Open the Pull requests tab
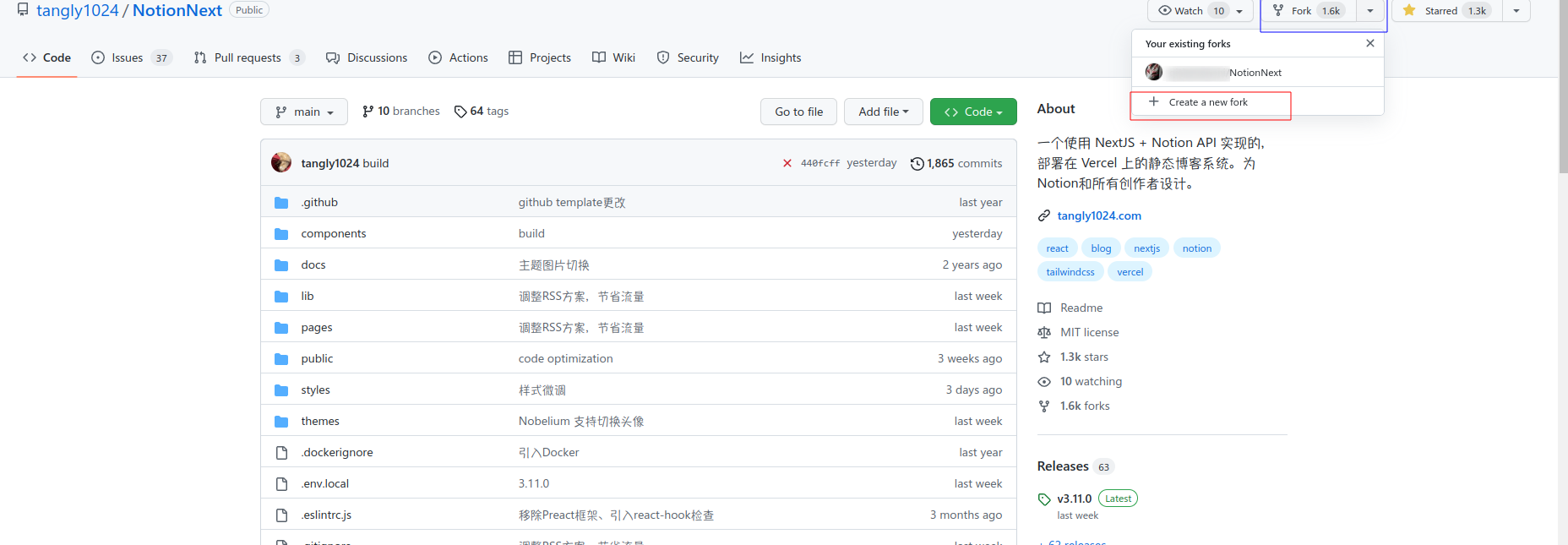Screen dimensions: 1568x545 248,57
